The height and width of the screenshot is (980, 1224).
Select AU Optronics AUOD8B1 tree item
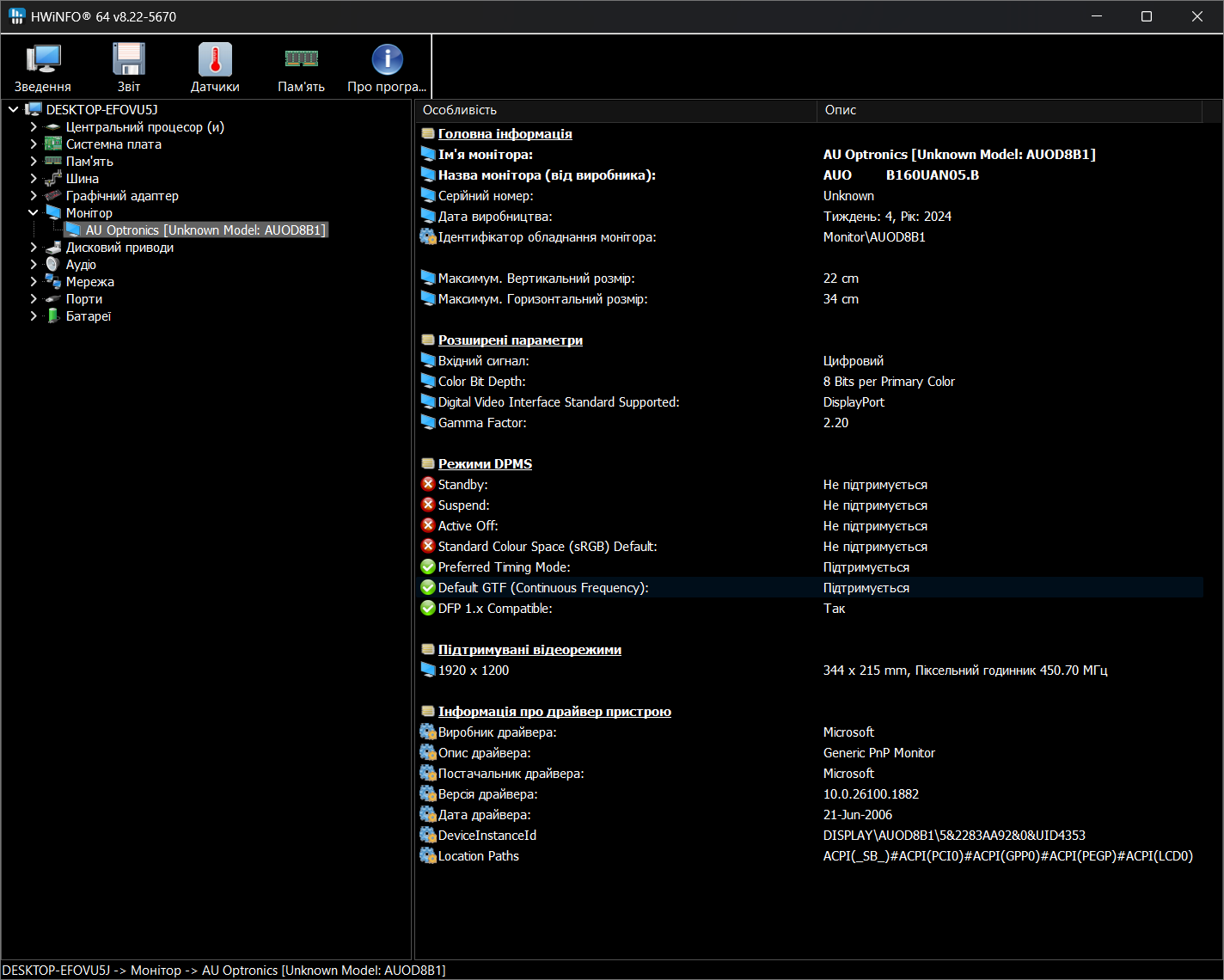[205, 230]
